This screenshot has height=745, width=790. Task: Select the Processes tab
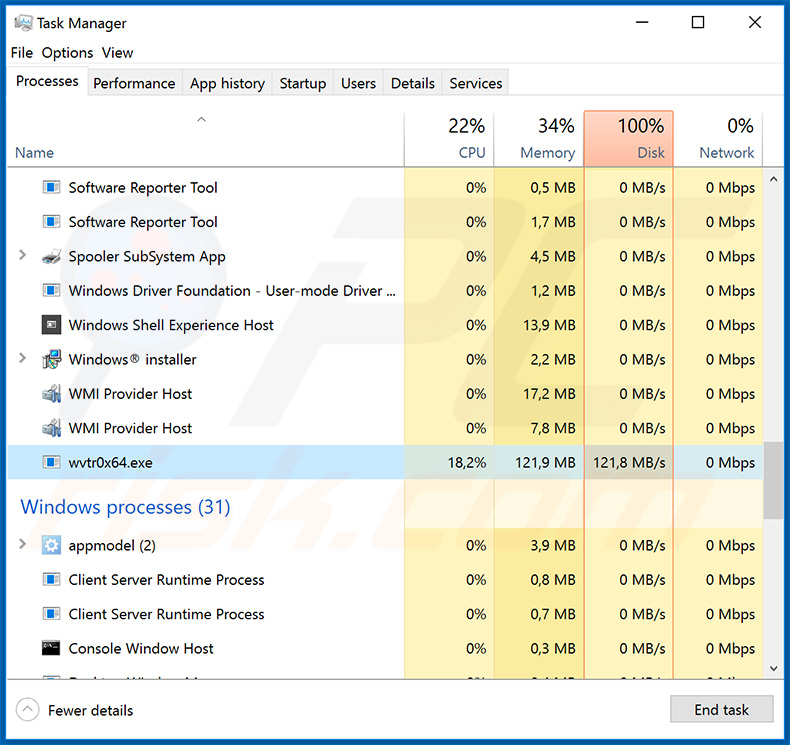(47, 81)
